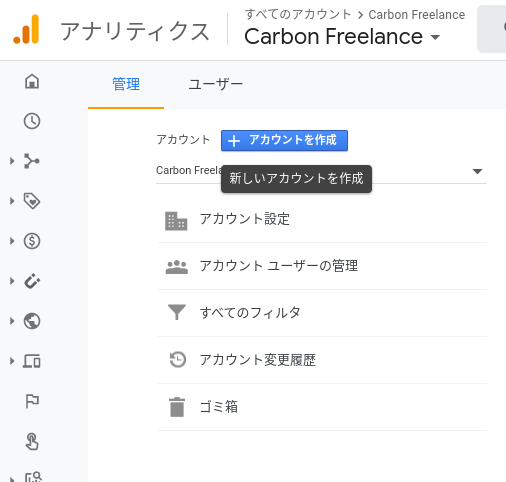Open the magnet Acquisition sidebar icon

click(32, 281)
